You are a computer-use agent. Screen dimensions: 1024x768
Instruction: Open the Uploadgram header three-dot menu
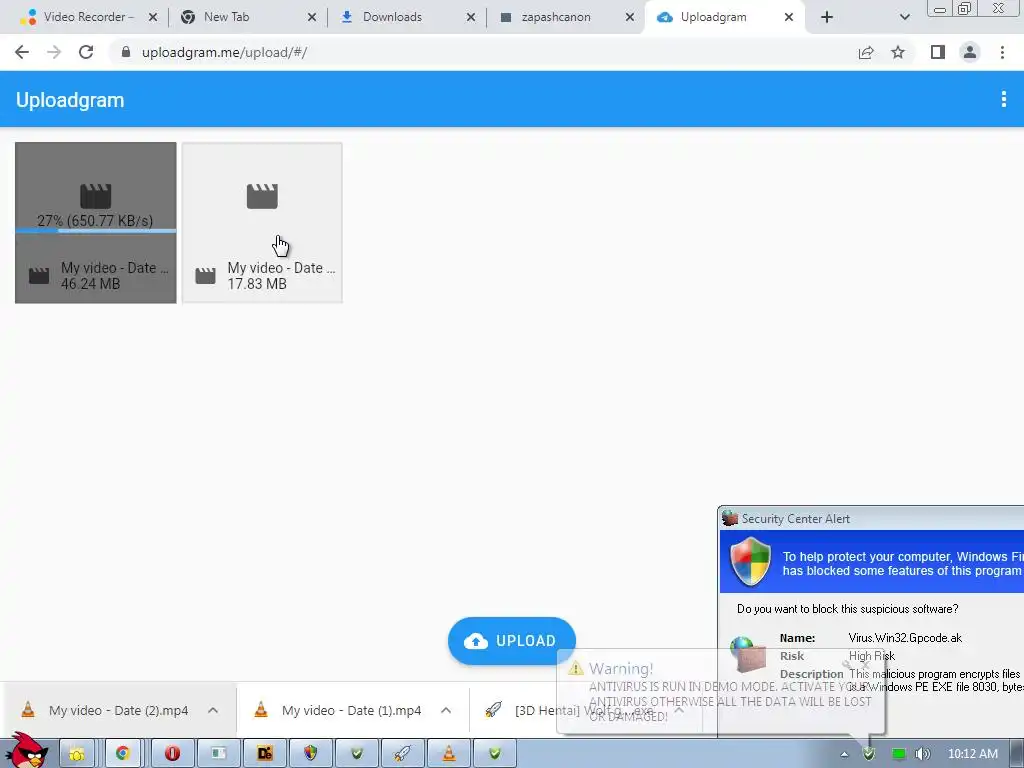tap(1004, 99)
